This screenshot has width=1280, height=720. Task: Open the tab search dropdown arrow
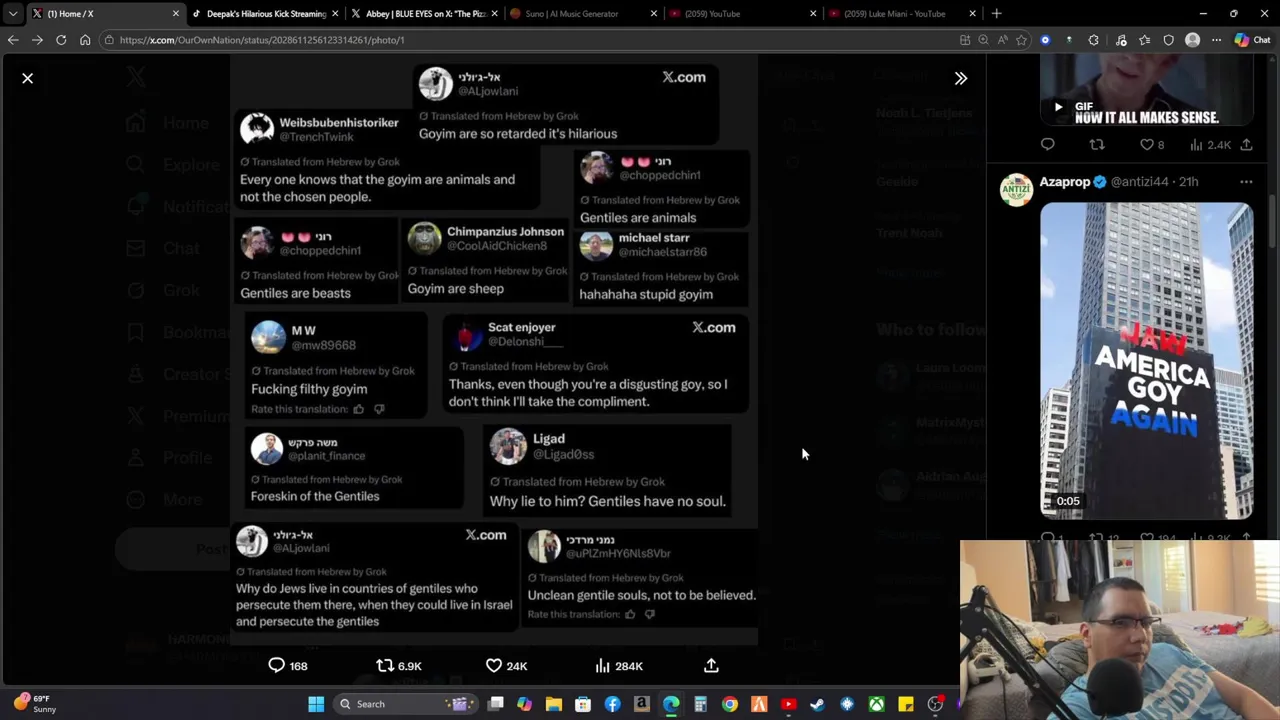point(12,14)
